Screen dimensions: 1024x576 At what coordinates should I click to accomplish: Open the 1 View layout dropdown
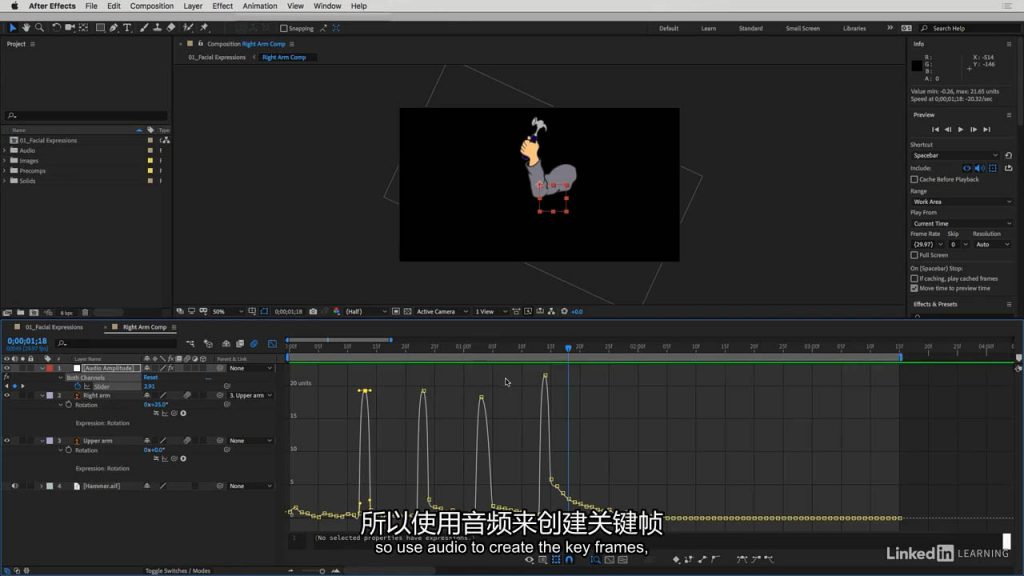pyautogui.click(x=490, y=312)
